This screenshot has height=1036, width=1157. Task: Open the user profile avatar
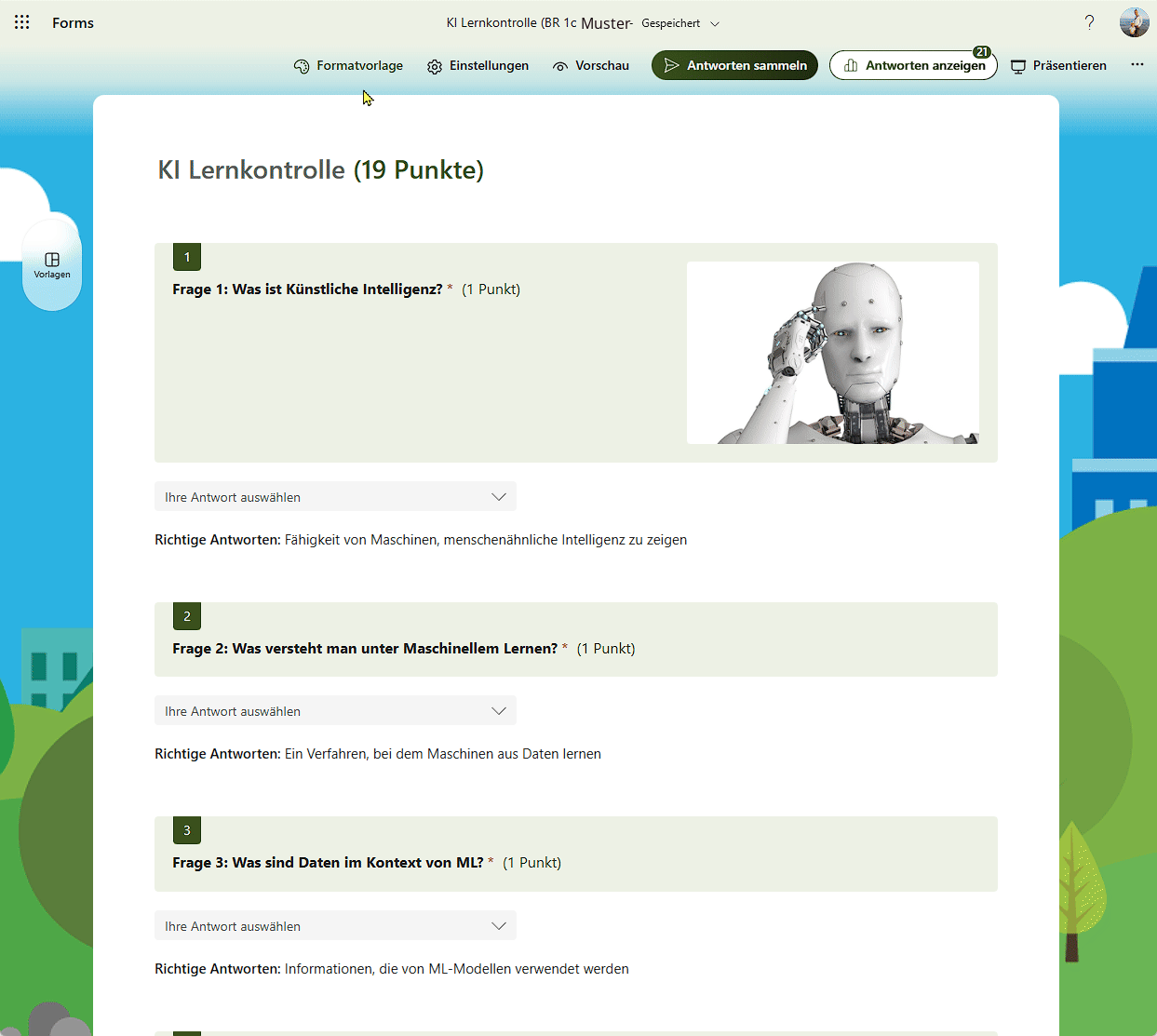(1134, 22)
